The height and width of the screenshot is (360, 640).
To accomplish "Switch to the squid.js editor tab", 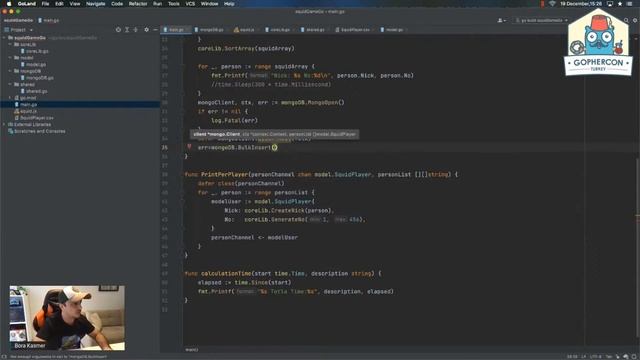I will click(x=246, y=30).
